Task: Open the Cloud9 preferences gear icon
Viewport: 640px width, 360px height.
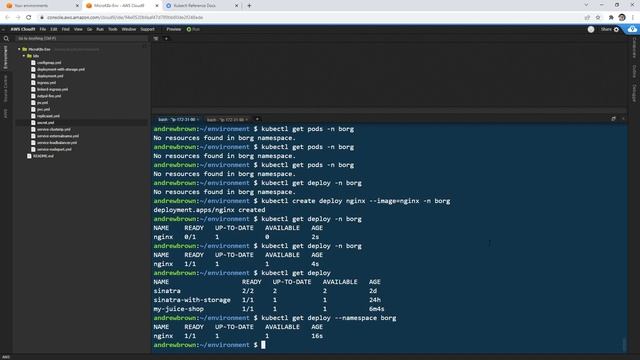Action: [x=616, y=29]
